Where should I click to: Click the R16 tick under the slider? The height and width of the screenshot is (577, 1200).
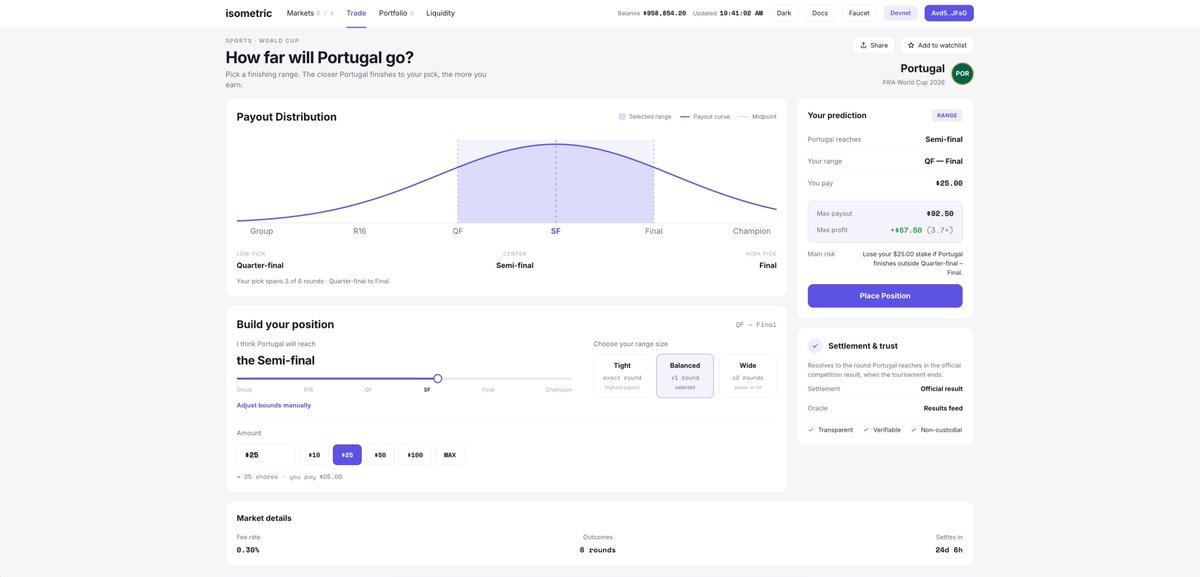pos(308,389)
